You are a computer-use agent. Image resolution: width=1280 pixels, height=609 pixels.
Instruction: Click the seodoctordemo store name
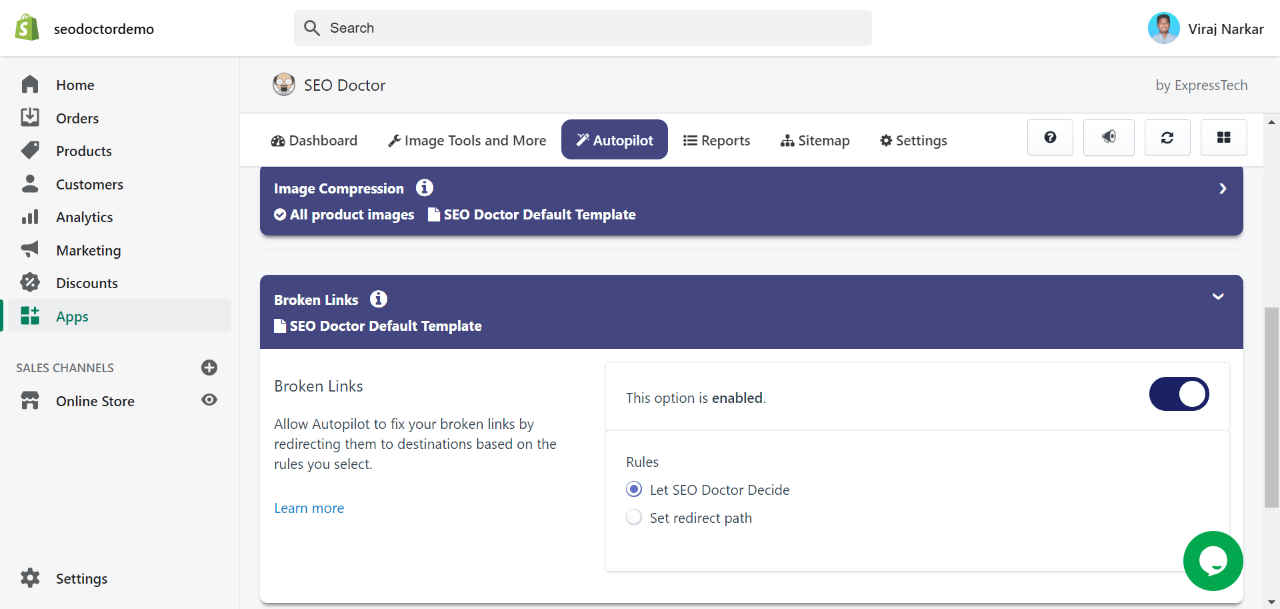104,29
